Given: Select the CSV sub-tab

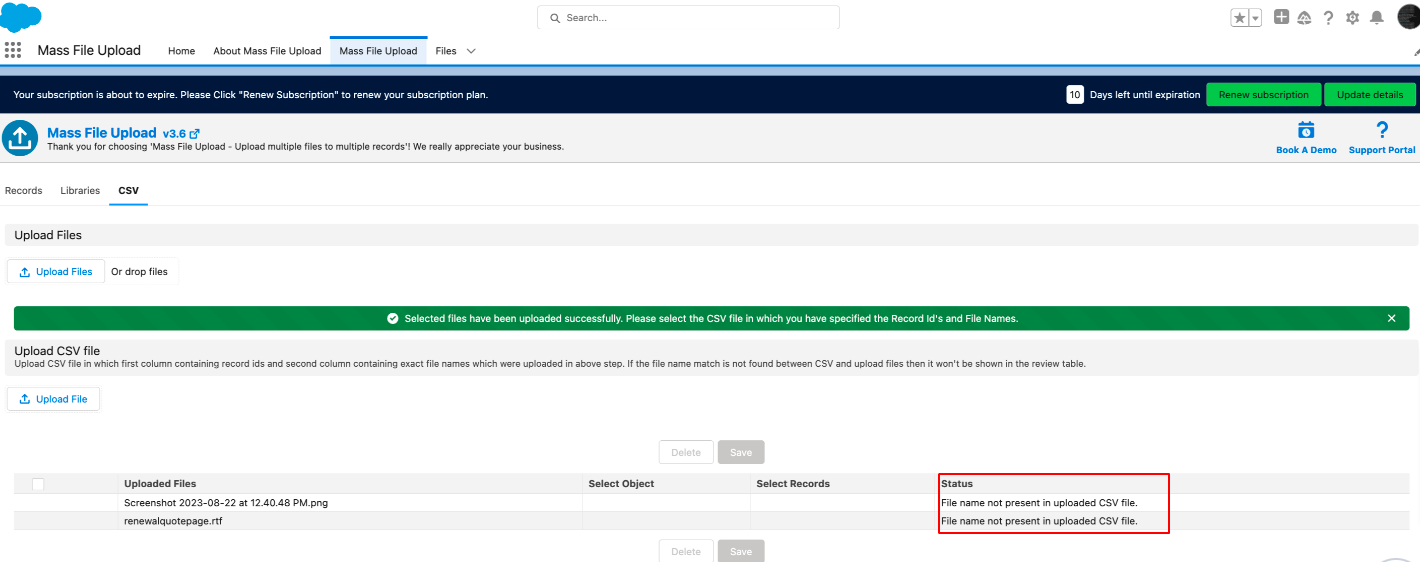Looking at the screenshot, I should click(x=128, y=190).
